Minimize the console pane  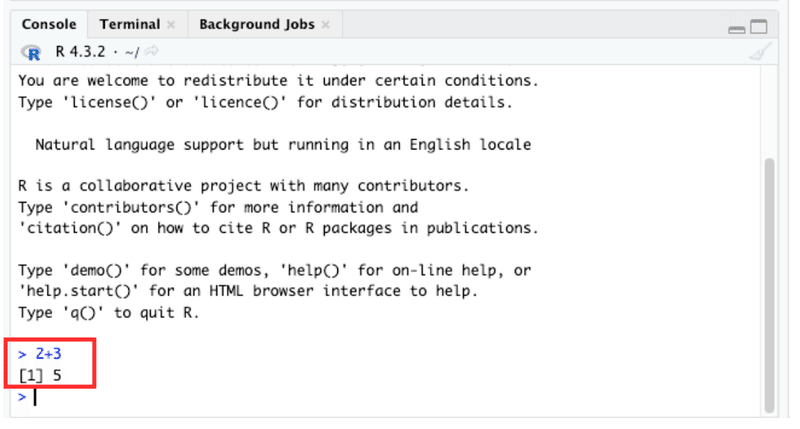[736, 30]
